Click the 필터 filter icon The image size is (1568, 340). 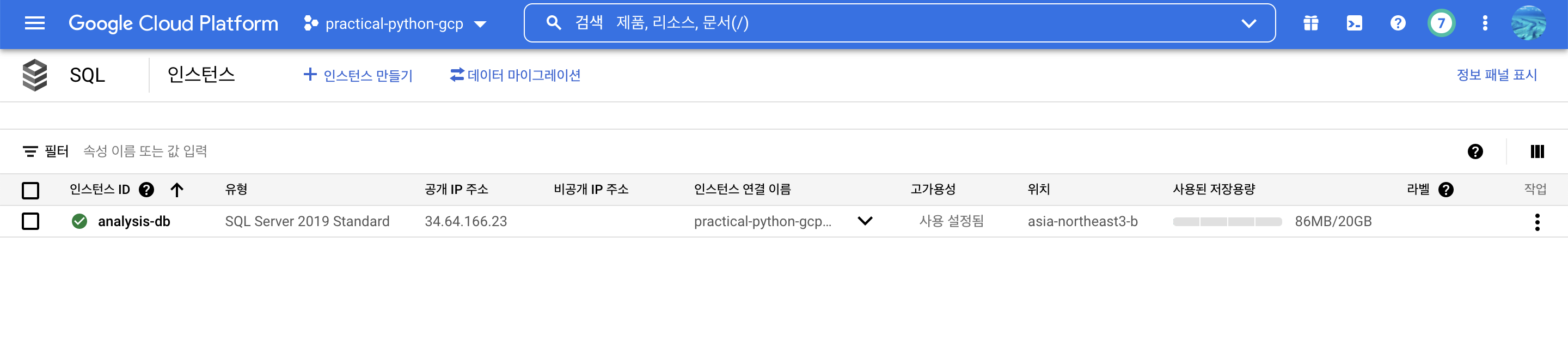click(30, 151)
